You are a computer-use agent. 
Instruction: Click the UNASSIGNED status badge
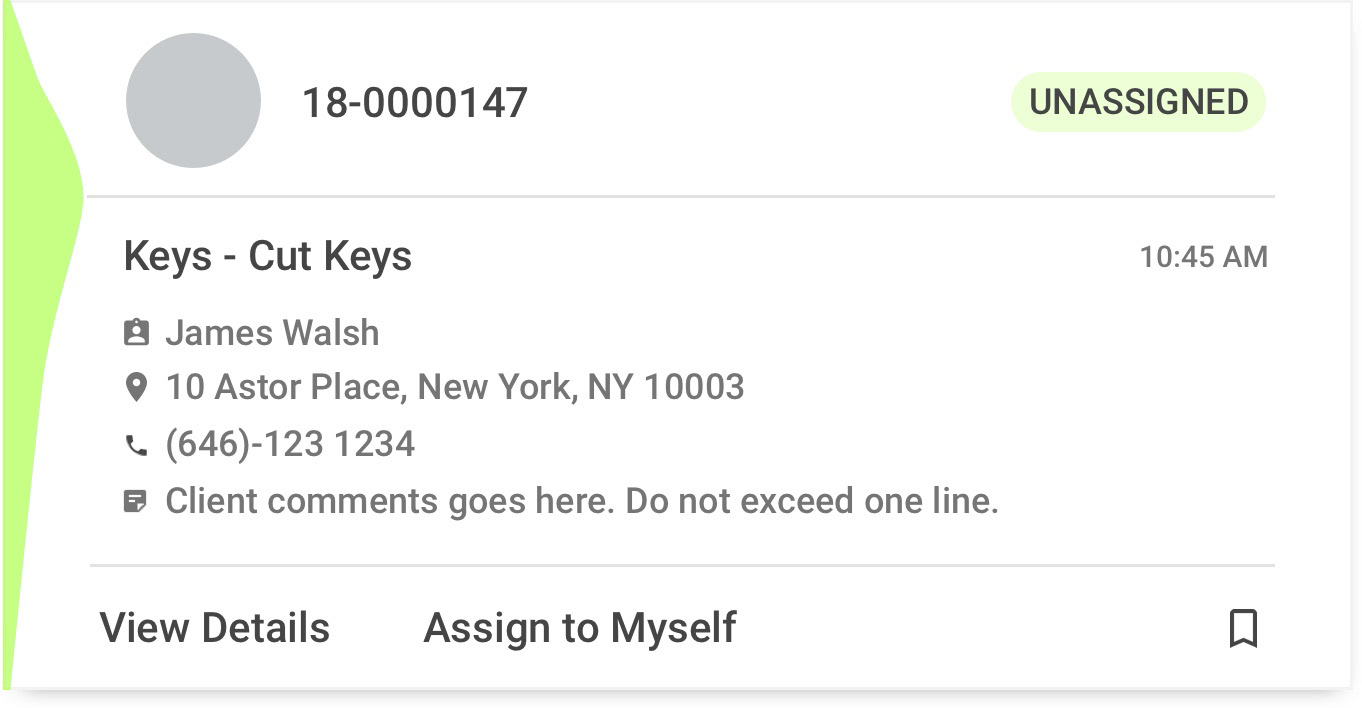1138,101
